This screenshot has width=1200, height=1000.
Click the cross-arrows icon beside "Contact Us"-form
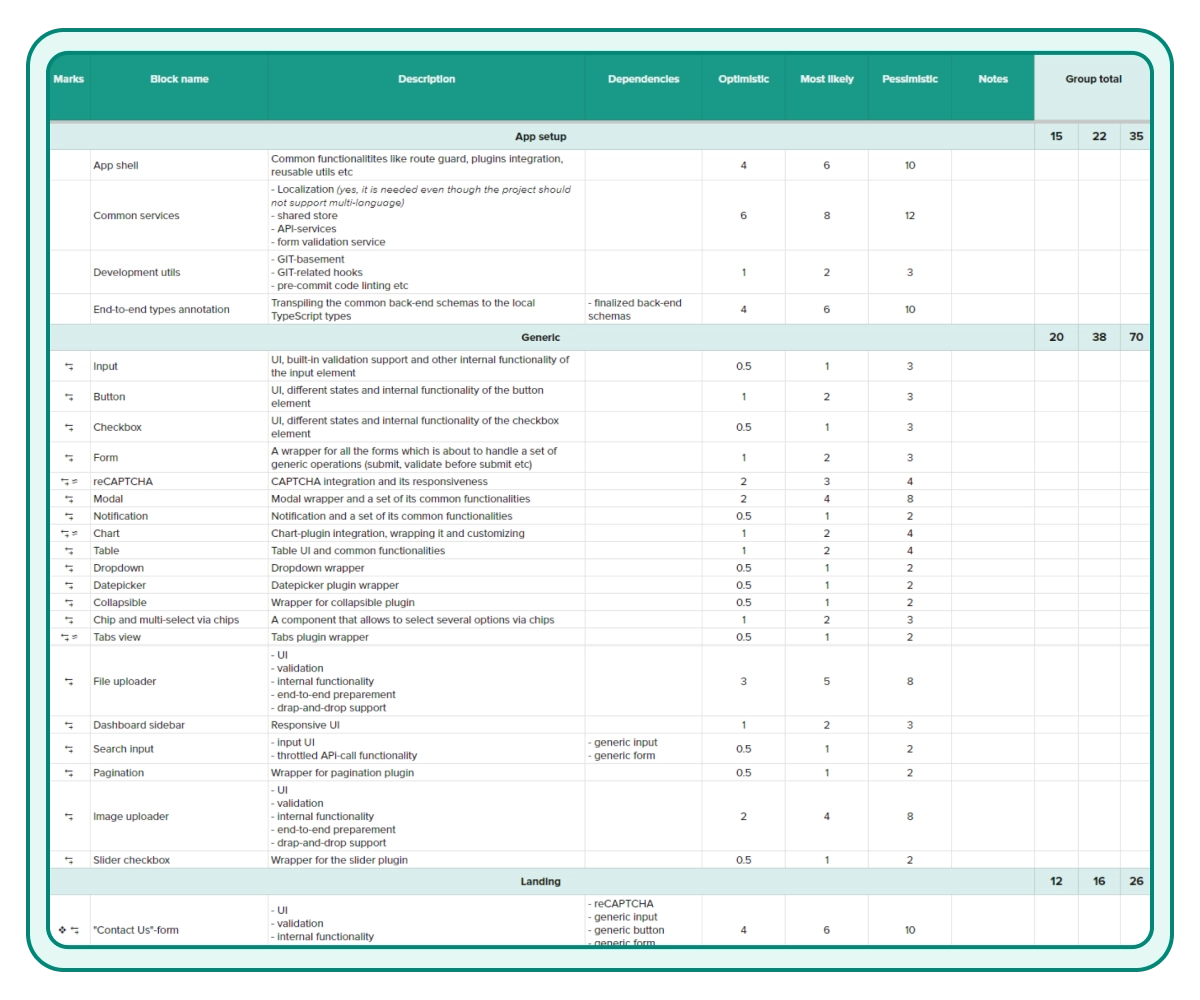pyautogui.click(x=62, y=931)
